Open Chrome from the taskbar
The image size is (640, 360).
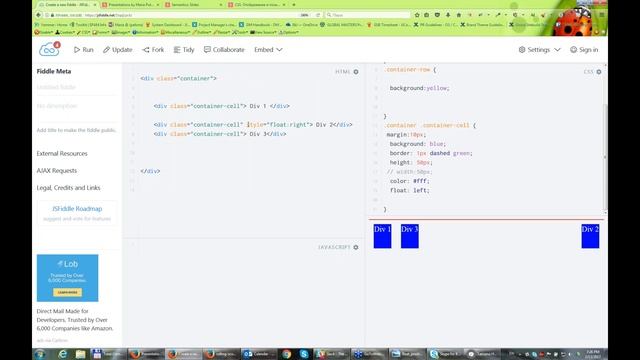click(287, 354)
